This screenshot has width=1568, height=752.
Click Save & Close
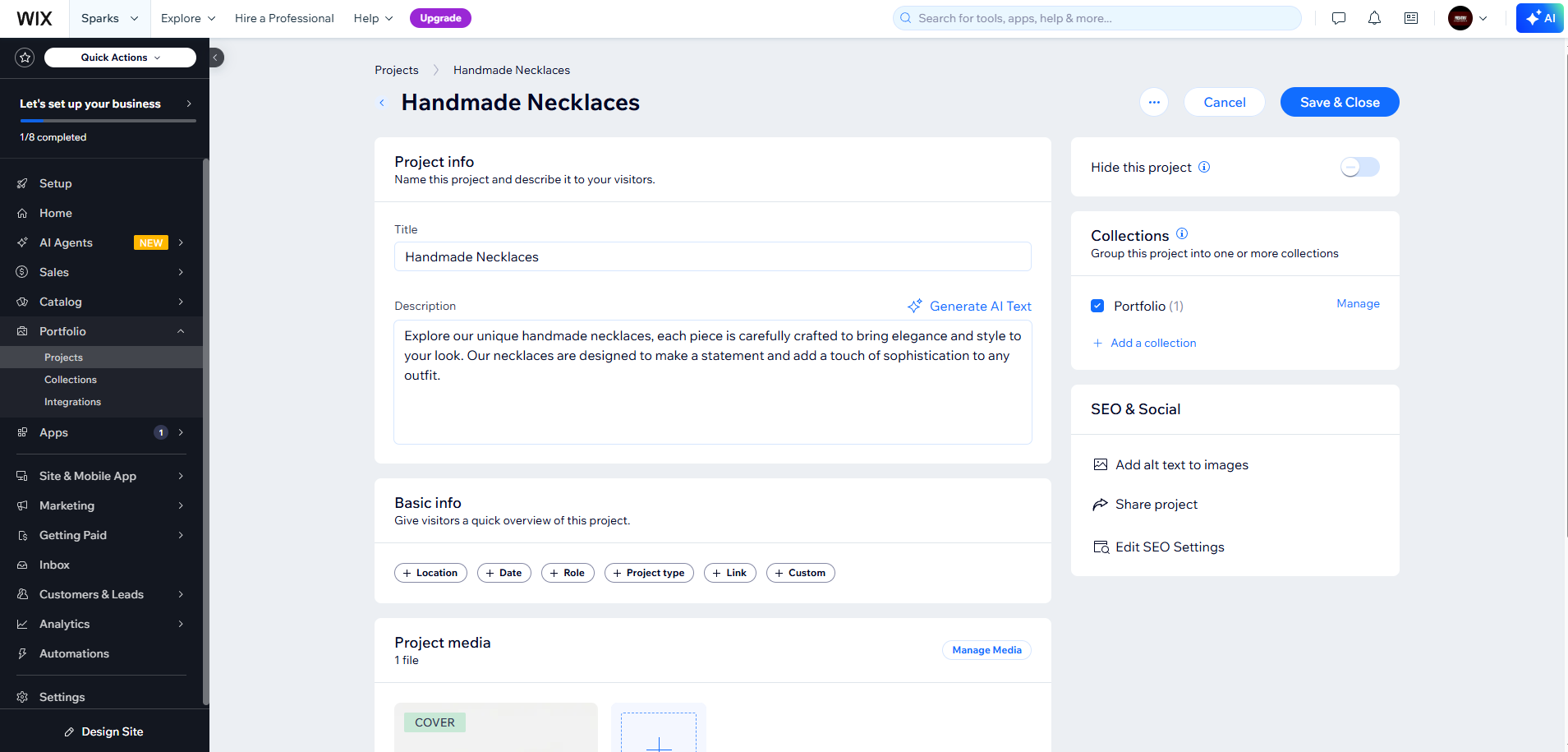[1340, 102]
